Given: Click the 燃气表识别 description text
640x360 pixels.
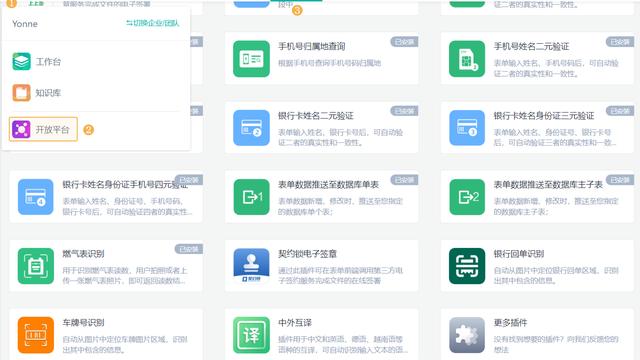Looking at the screenshot, I should click(x=124, y=276).
